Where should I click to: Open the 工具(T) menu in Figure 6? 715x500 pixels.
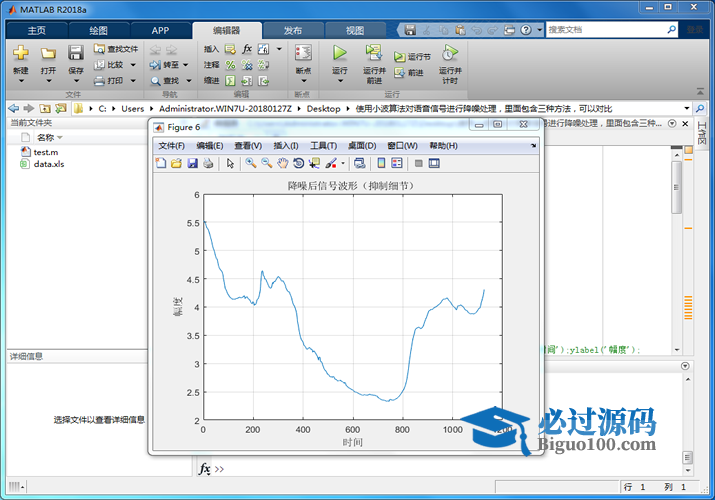tap(324, 146)
